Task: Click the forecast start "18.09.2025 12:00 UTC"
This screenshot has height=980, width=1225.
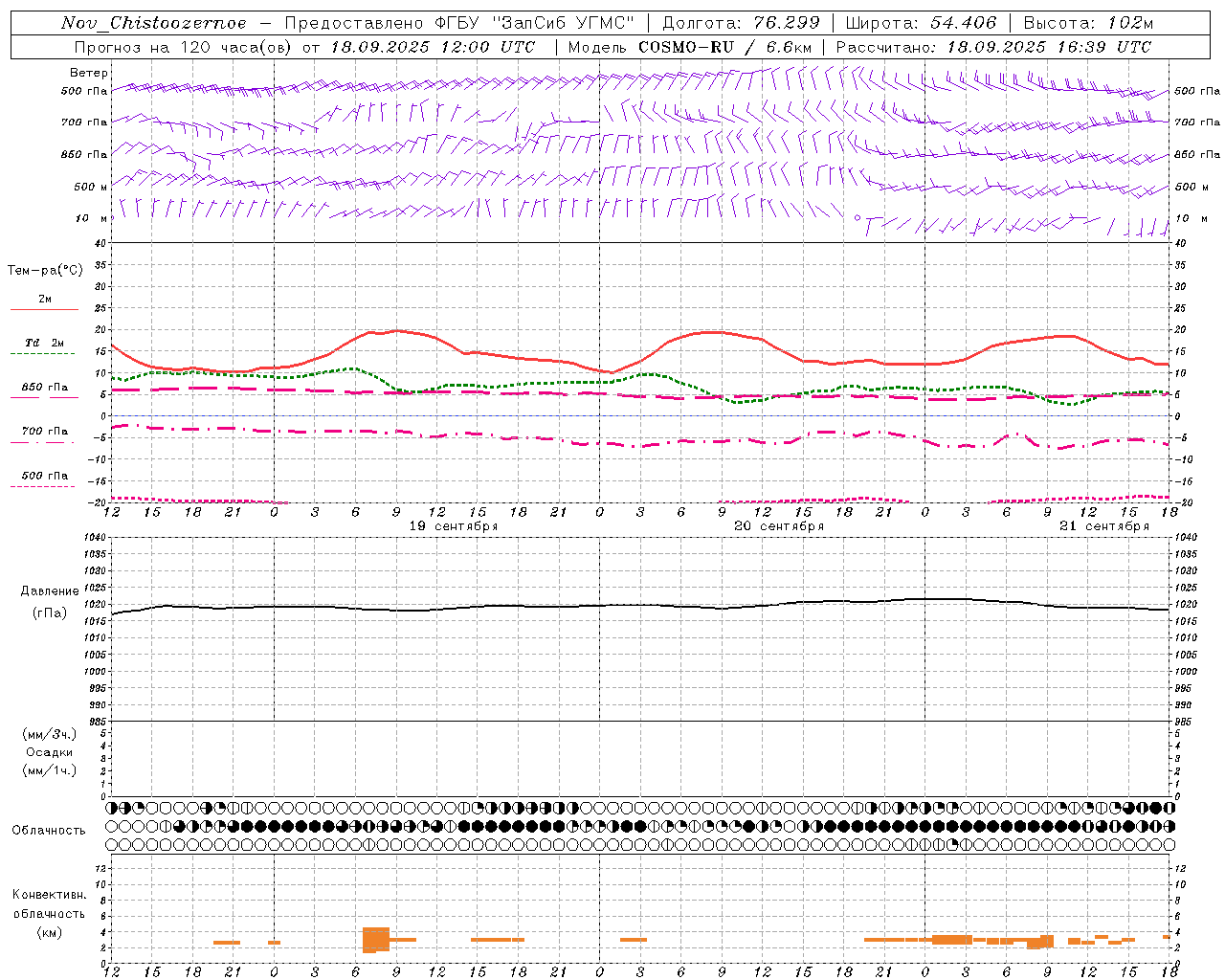Action: tap(433, 47)
